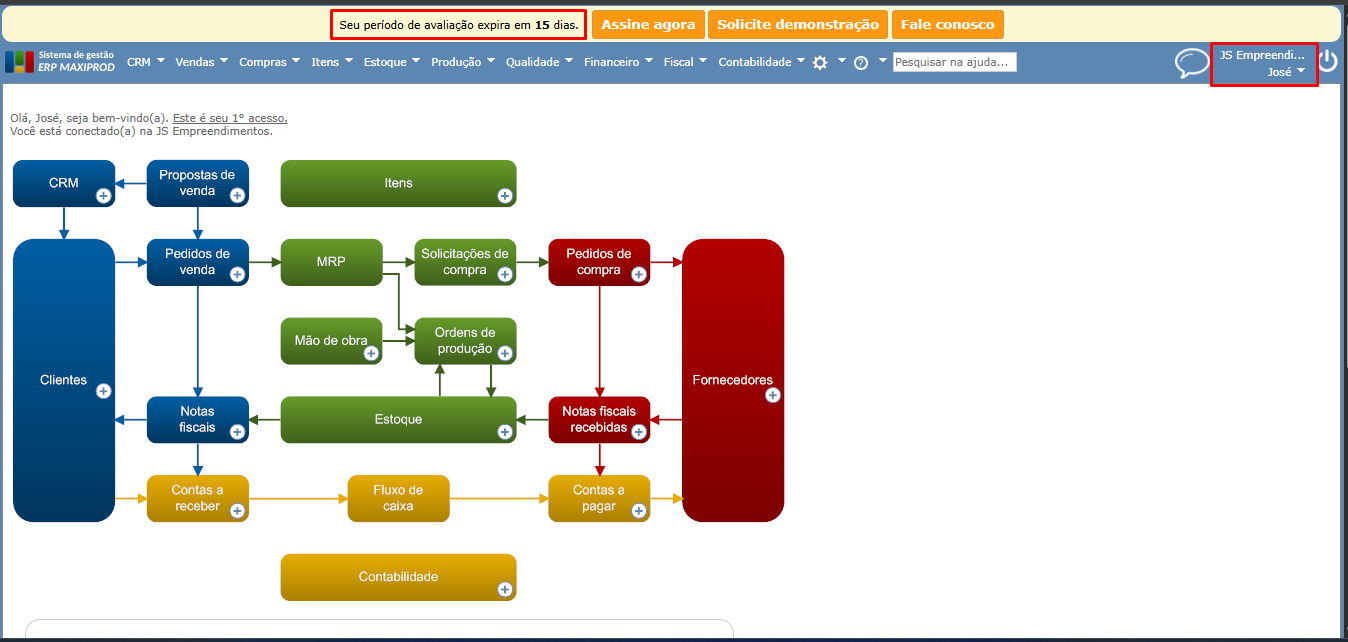
Task: Expand the Produção menu arrow
Action: click(x=490, y=61)
